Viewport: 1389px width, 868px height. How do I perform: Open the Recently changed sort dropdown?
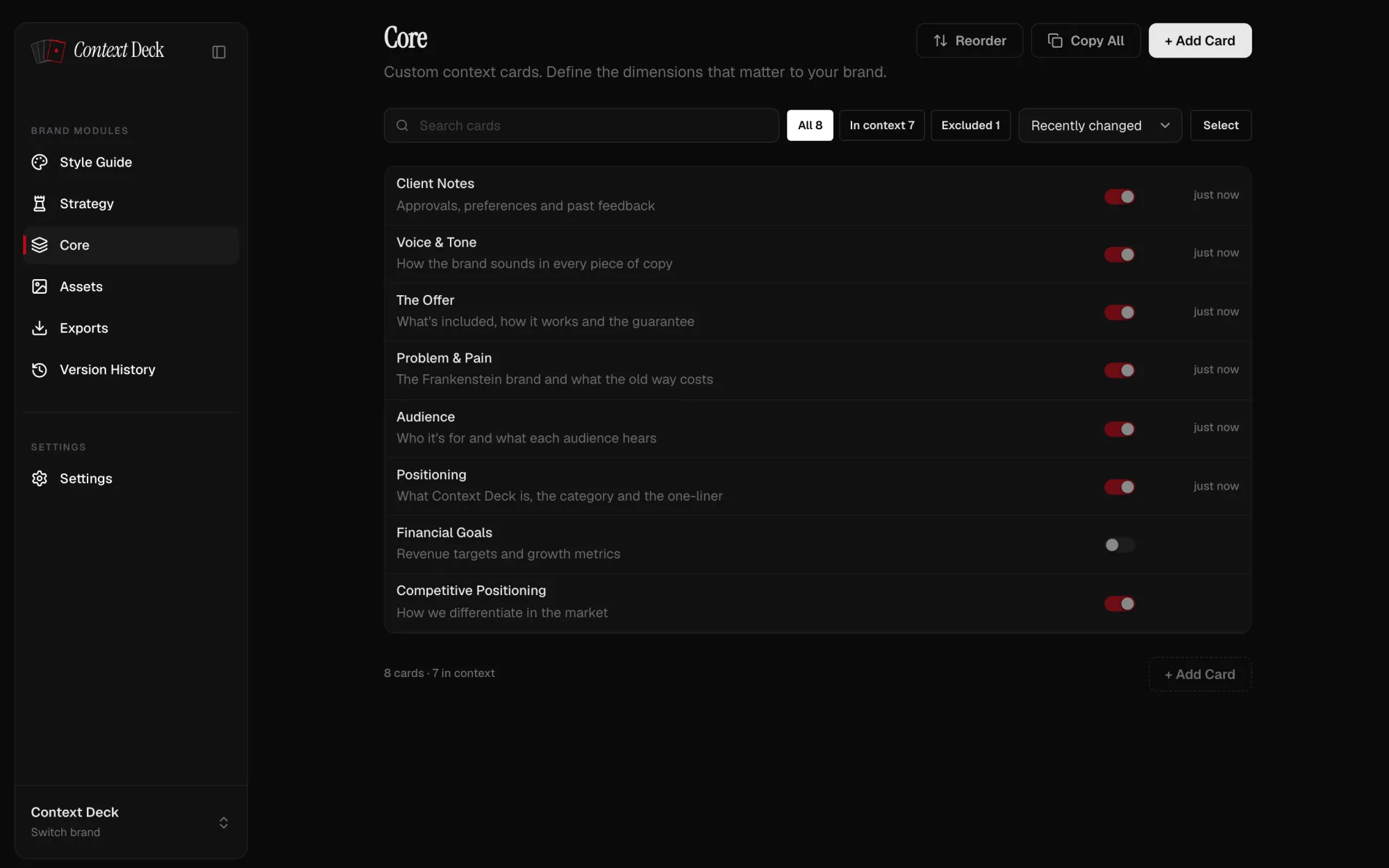pyautogui.click(x=1100, y=126)
